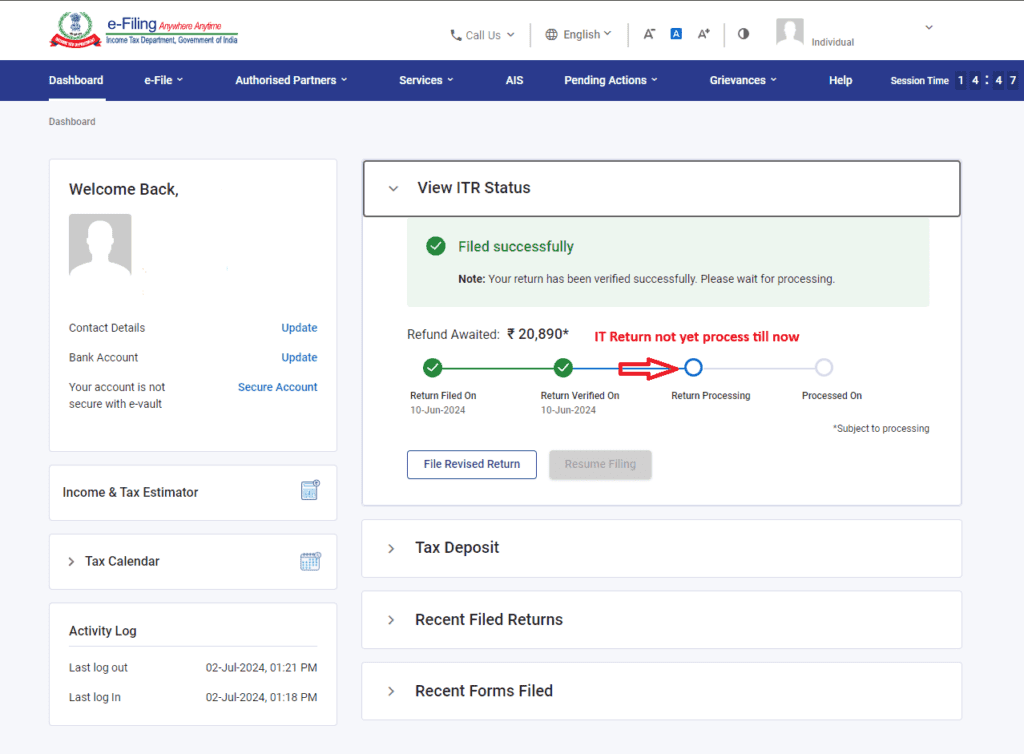1024x754 pixels.
Task: Click the Return Processing step circle
Action: point(693,367)
